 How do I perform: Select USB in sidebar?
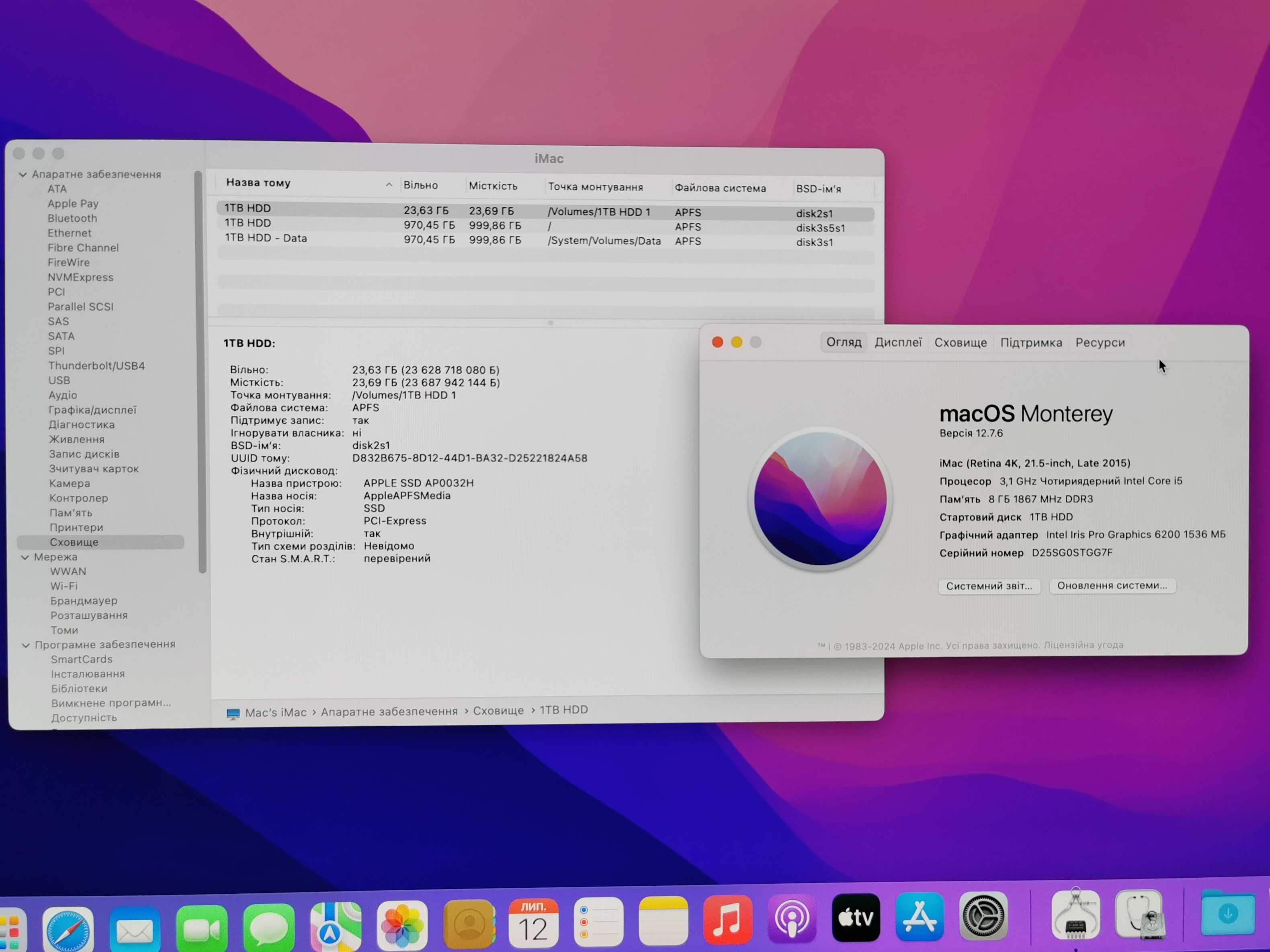point(59,380)
